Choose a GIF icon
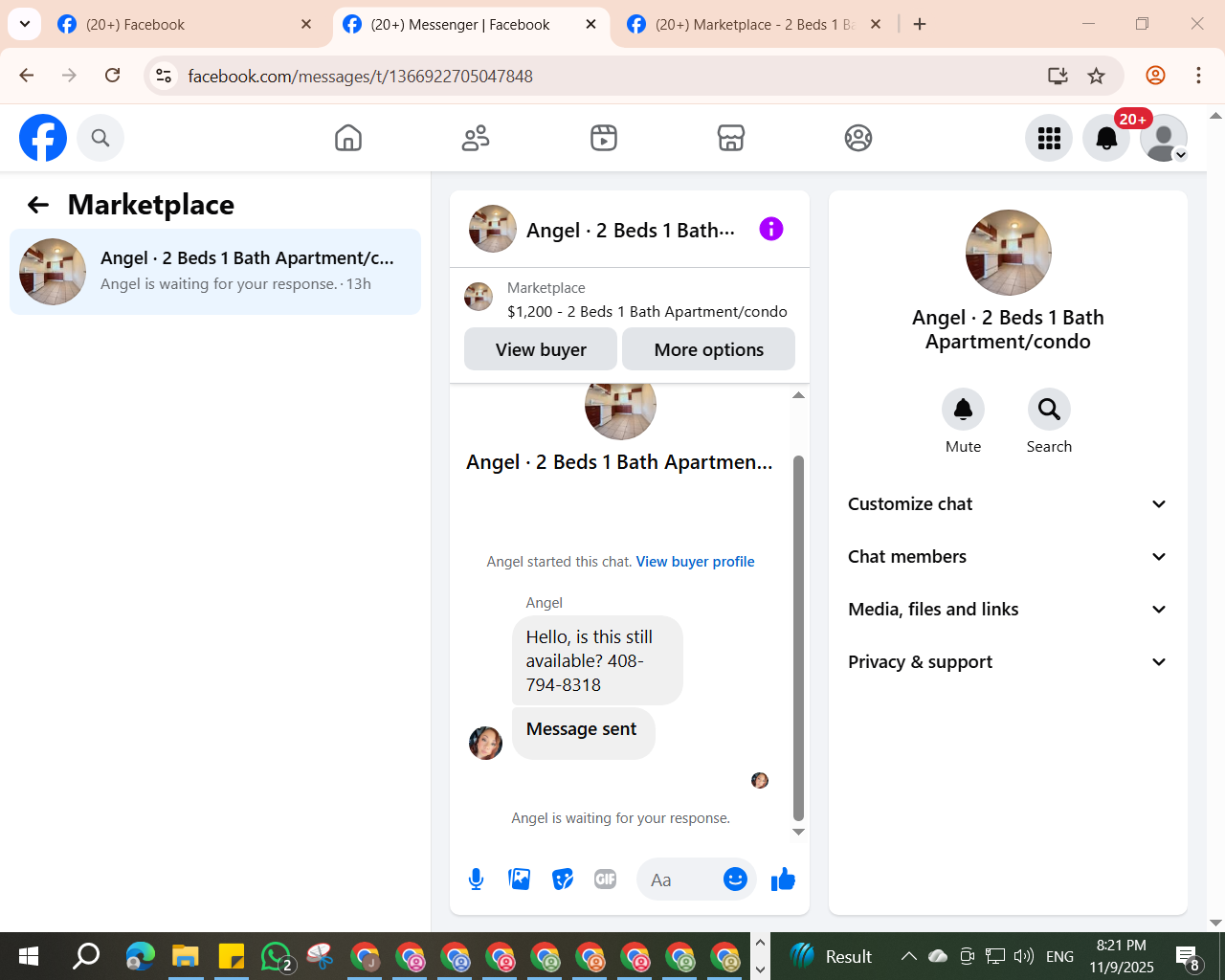The height and width of the screenshot is (980, 1225). click(x=605, y=880)
